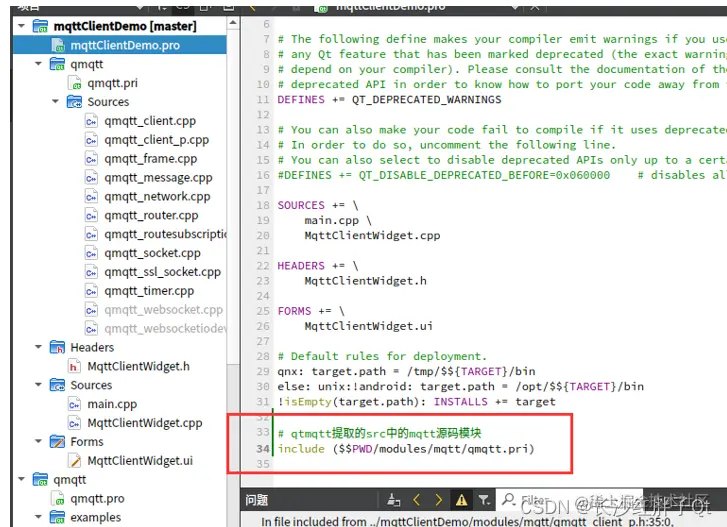Collapse the qmqtt sub-project folder under mqttClientDemo
Image resolution: width=727 pixels, height=527 pixels.
(38, 63)
